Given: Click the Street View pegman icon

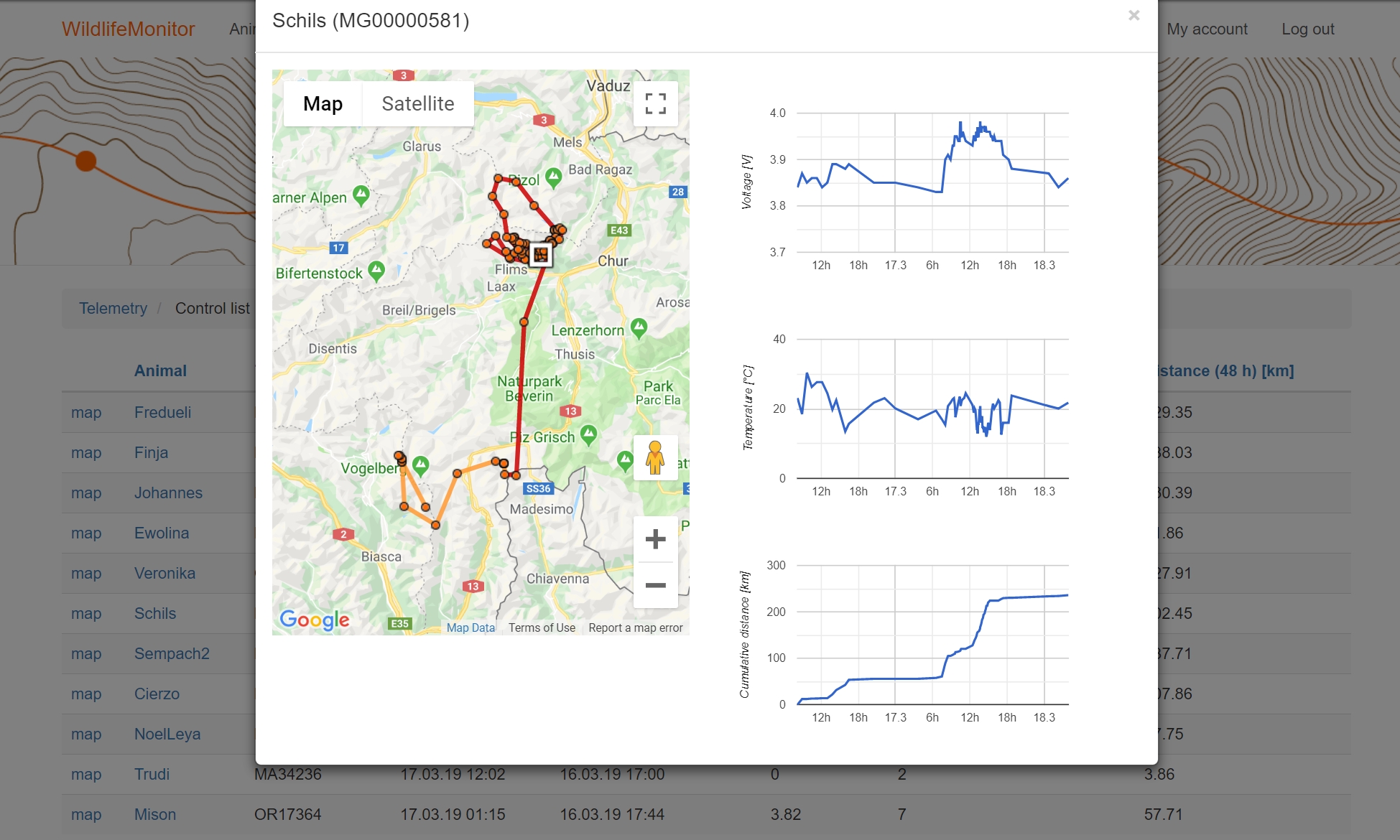Looking at the screenshot, I should click(x=655, y=458).
